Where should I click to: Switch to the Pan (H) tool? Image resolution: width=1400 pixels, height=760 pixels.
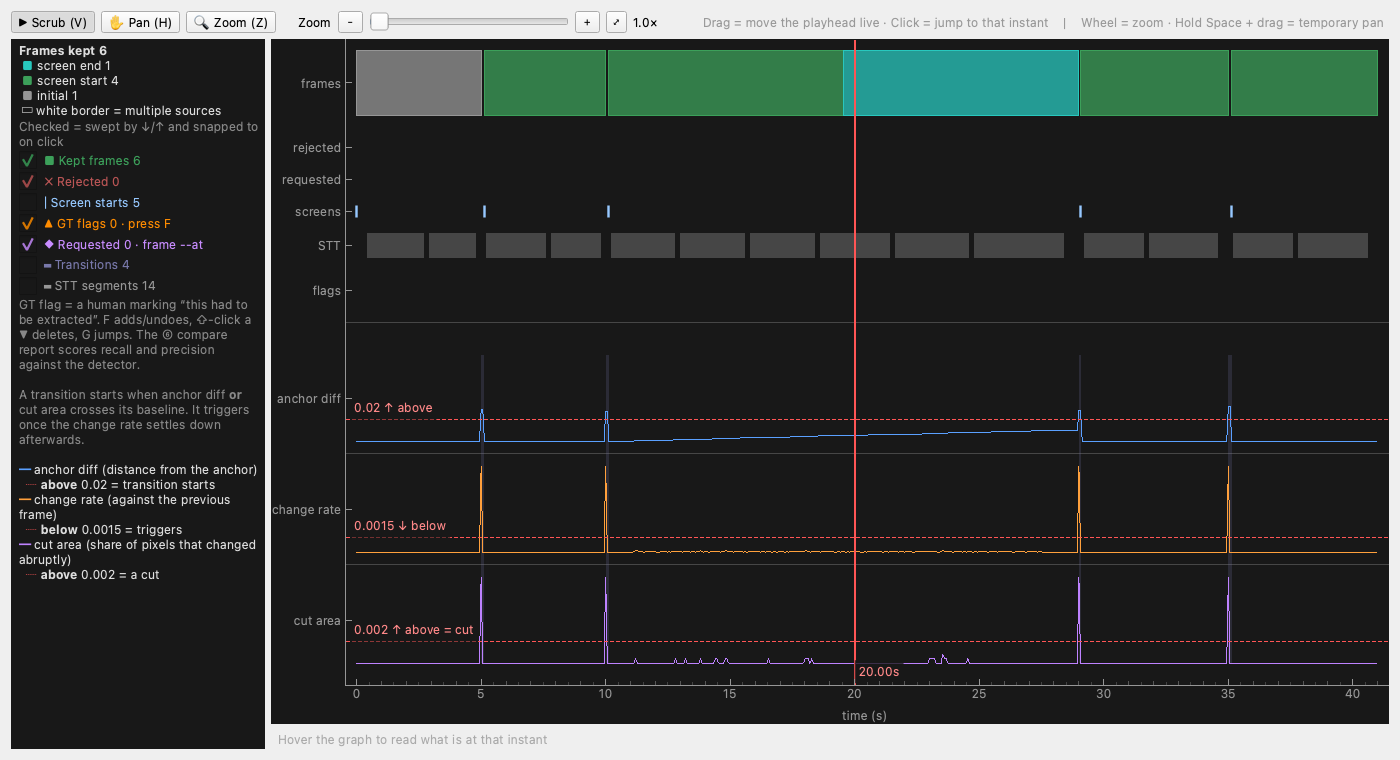point(140,22)
